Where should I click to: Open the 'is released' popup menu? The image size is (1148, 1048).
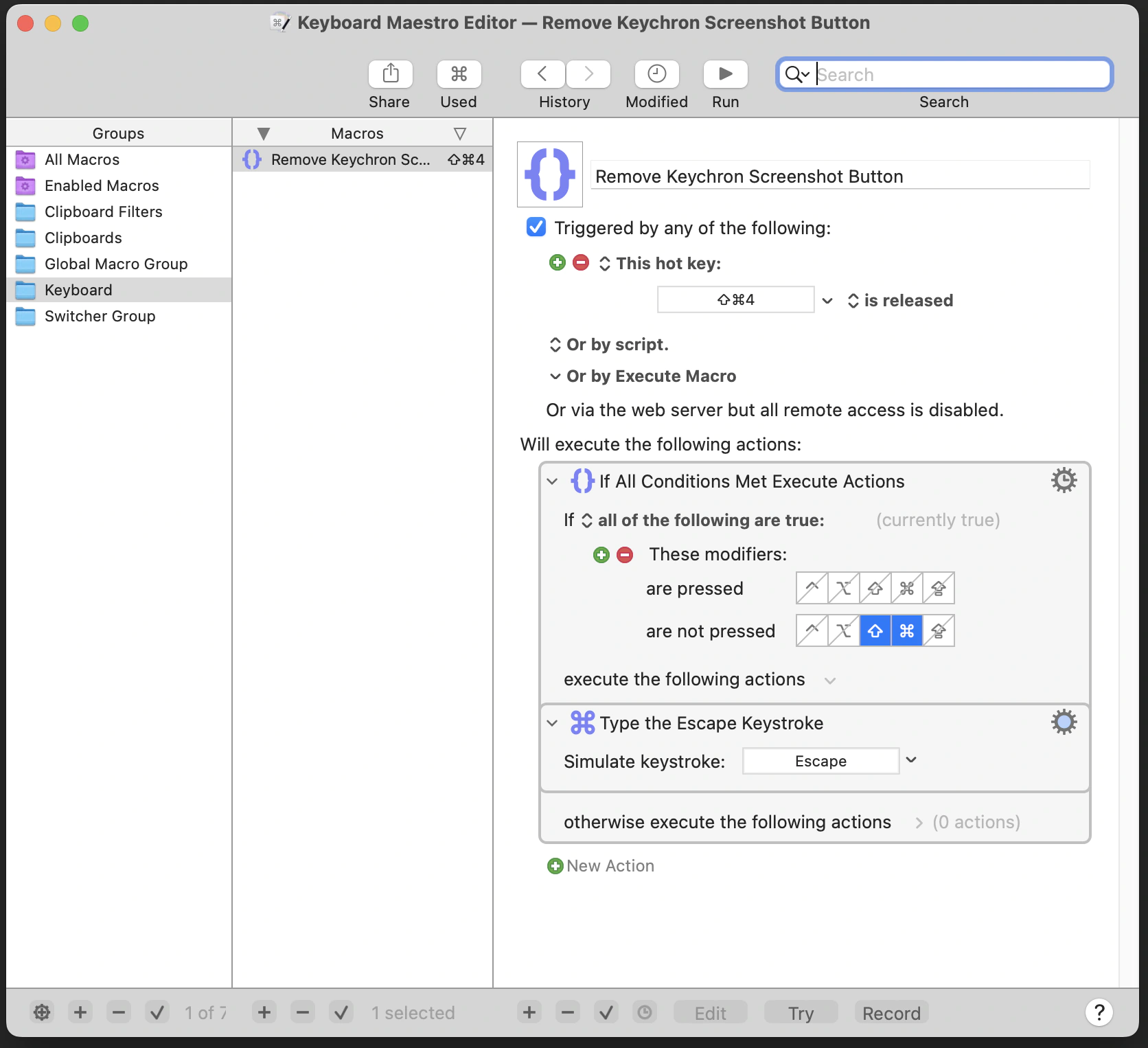point(900,301)
